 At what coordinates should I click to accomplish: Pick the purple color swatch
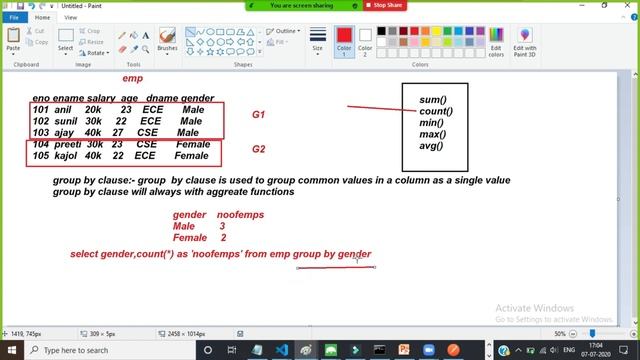point(480,31)
